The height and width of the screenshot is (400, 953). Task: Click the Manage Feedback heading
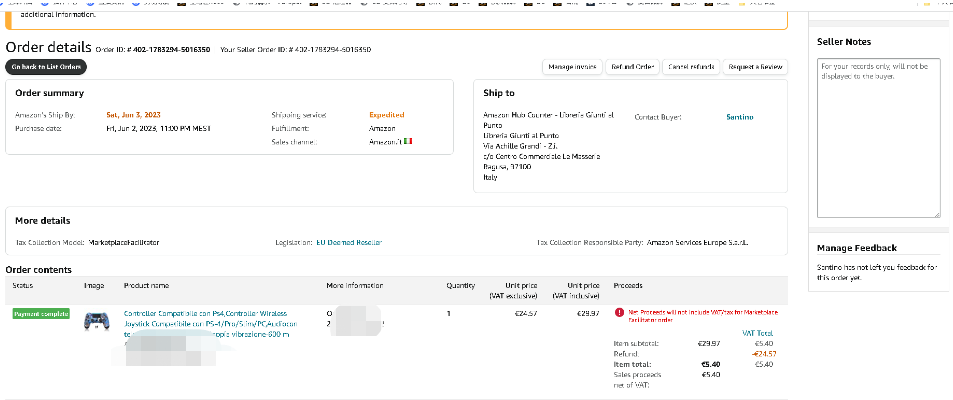tap(856, 247)
